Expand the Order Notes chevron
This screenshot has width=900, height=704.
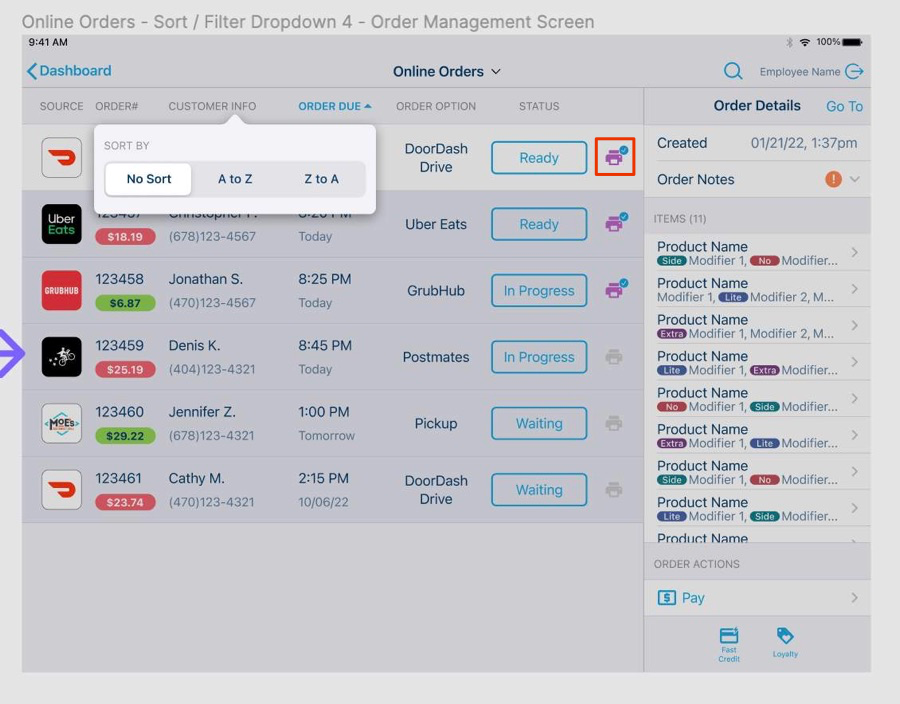[x=855, y=179]
